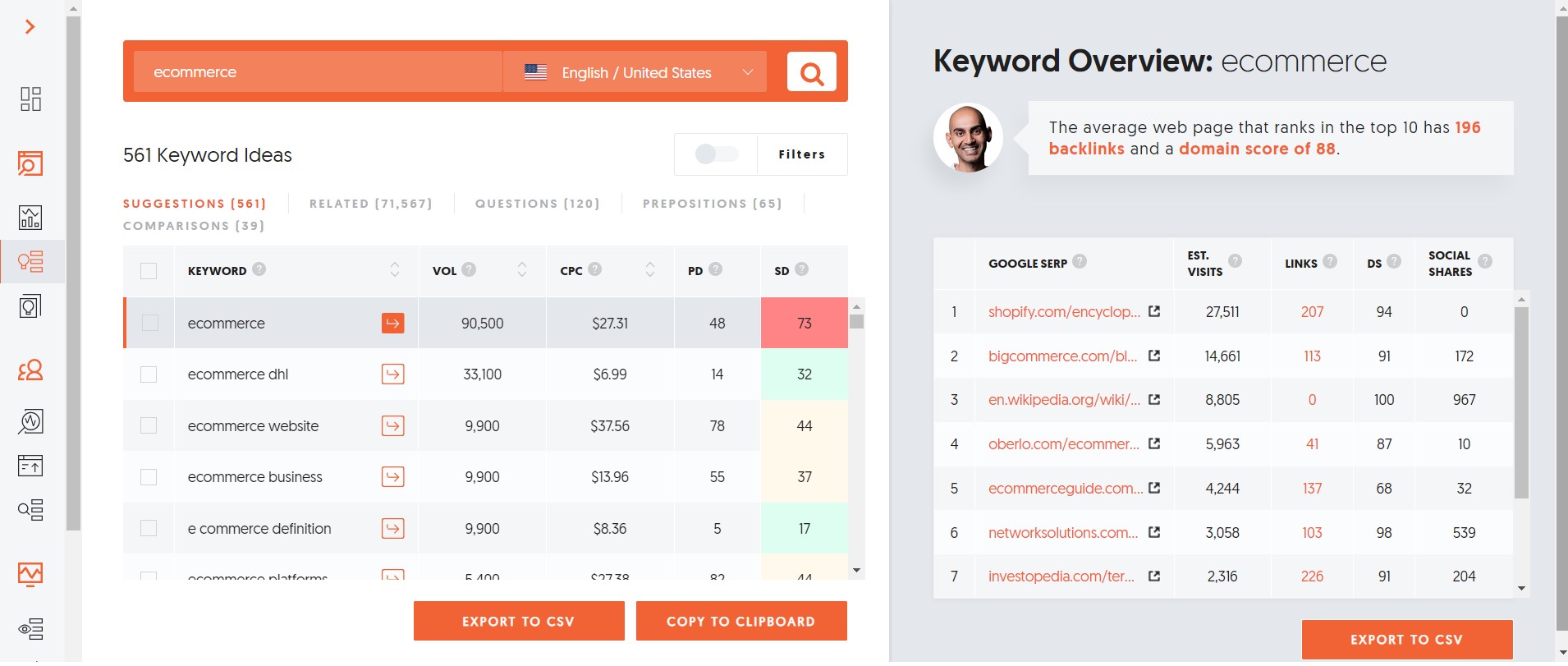
Task: Click arrow icon for e commerce definition
Action: pos(393,528)
